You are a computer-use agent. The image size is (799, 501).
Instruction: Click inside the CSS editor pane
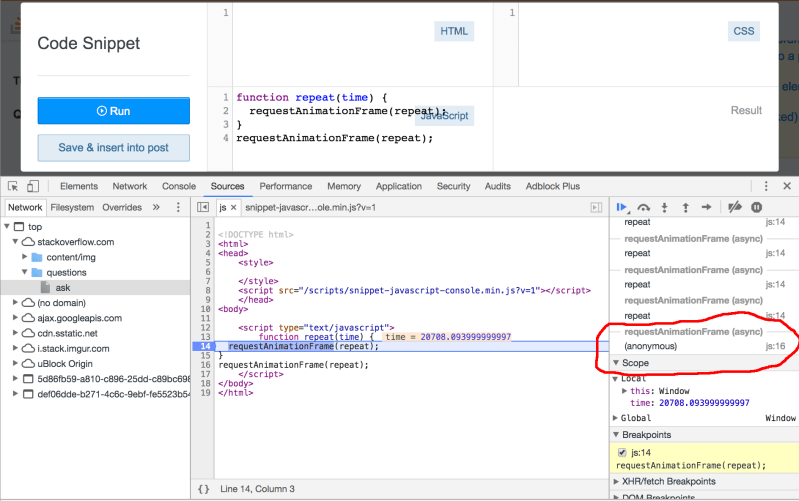point(648,46)
